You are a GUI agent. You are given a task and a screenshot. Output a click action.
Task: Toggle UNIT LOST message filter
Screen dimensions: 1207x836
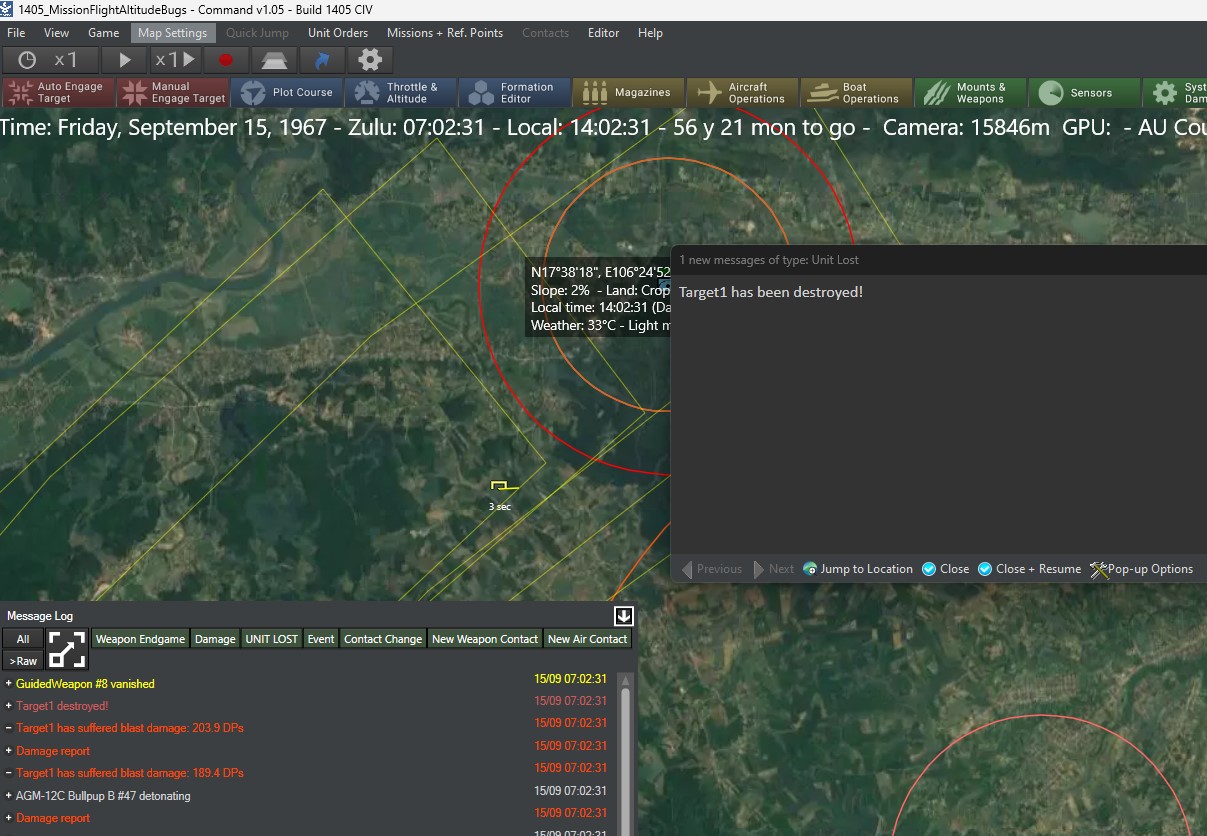click(272, 639)
